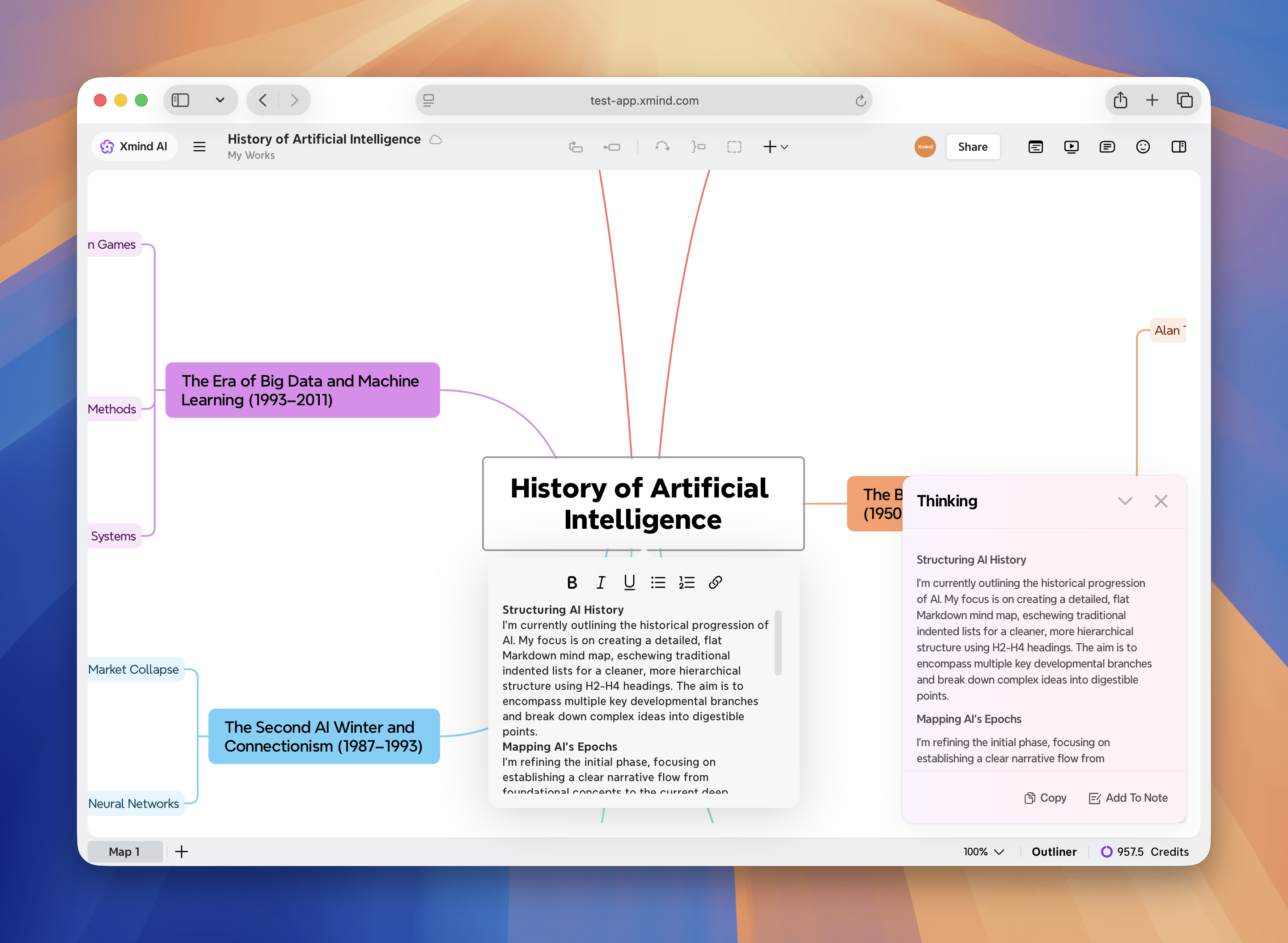Viewport: 1288px width, 943px height.
Task: Select the Methods subtopic
Action: (114, 409)
